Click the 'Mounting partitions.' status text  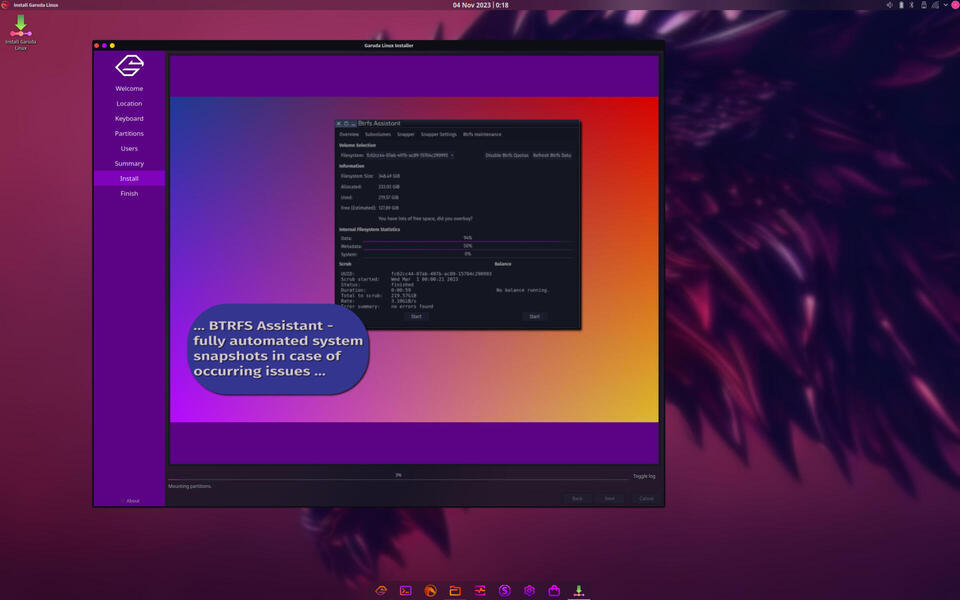point(190,486)
